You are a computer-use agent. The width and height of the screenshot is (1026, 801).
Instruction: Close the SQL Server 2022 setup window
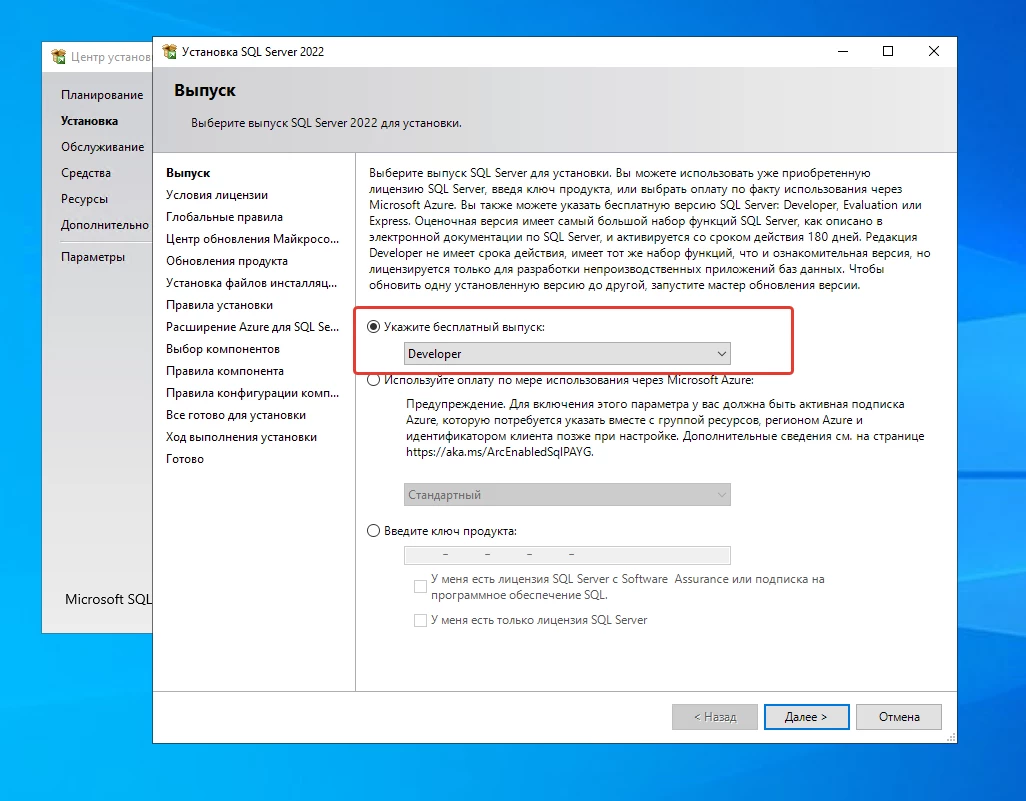pos(933,52)
